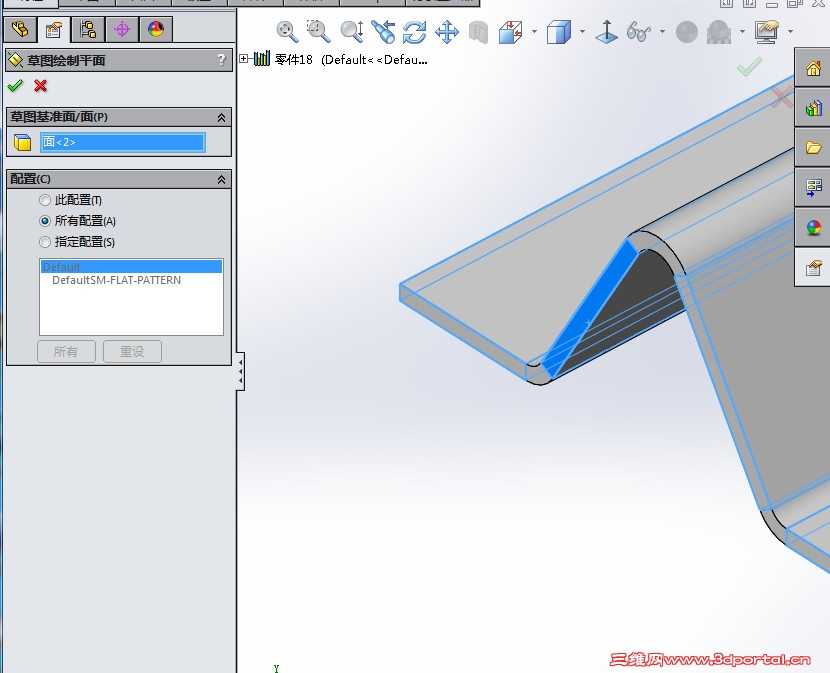Click Zoom to Fit icon
The image size is (830, 673).
coord(287,32)
